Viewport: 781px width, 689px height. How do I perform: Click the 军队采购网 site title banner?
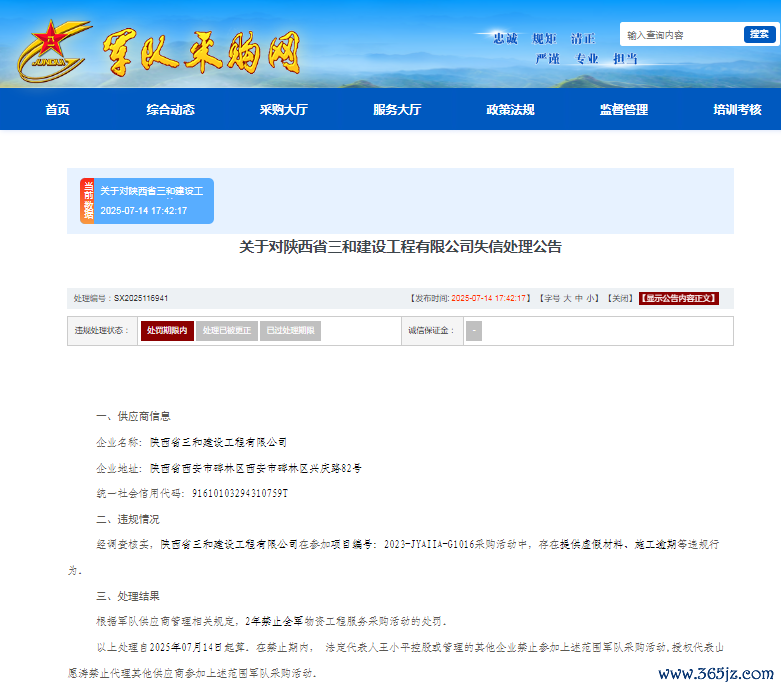[x=201, y=53]
